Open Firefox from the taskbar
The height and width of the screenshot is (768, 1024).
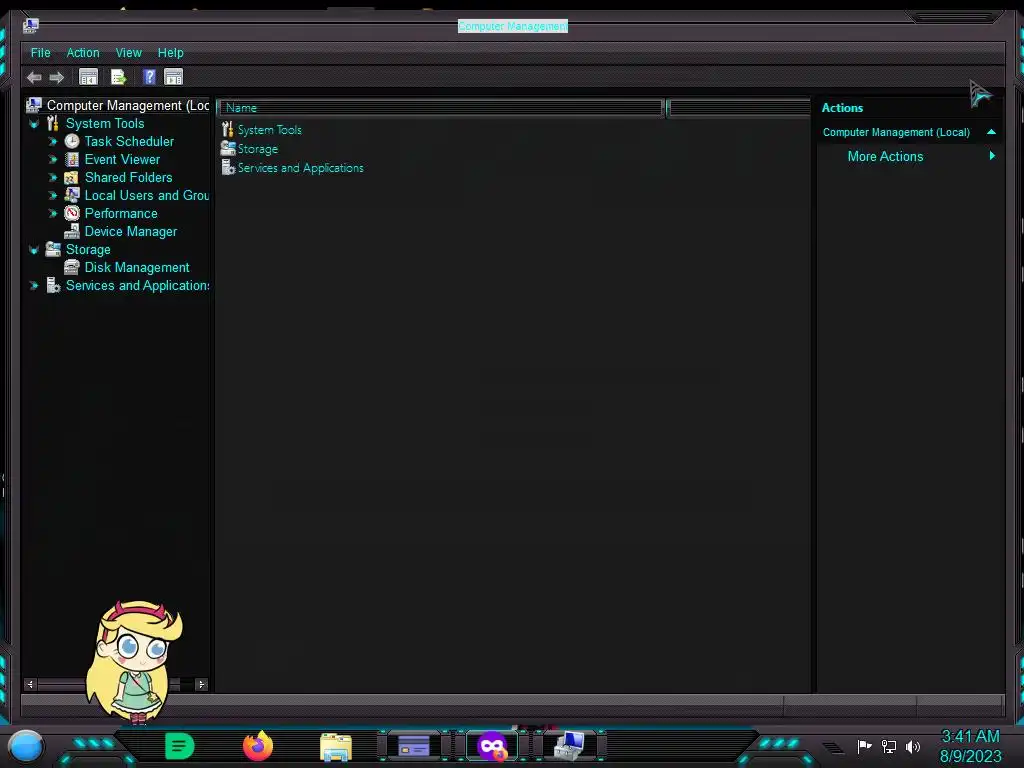(x=257, y=746)
